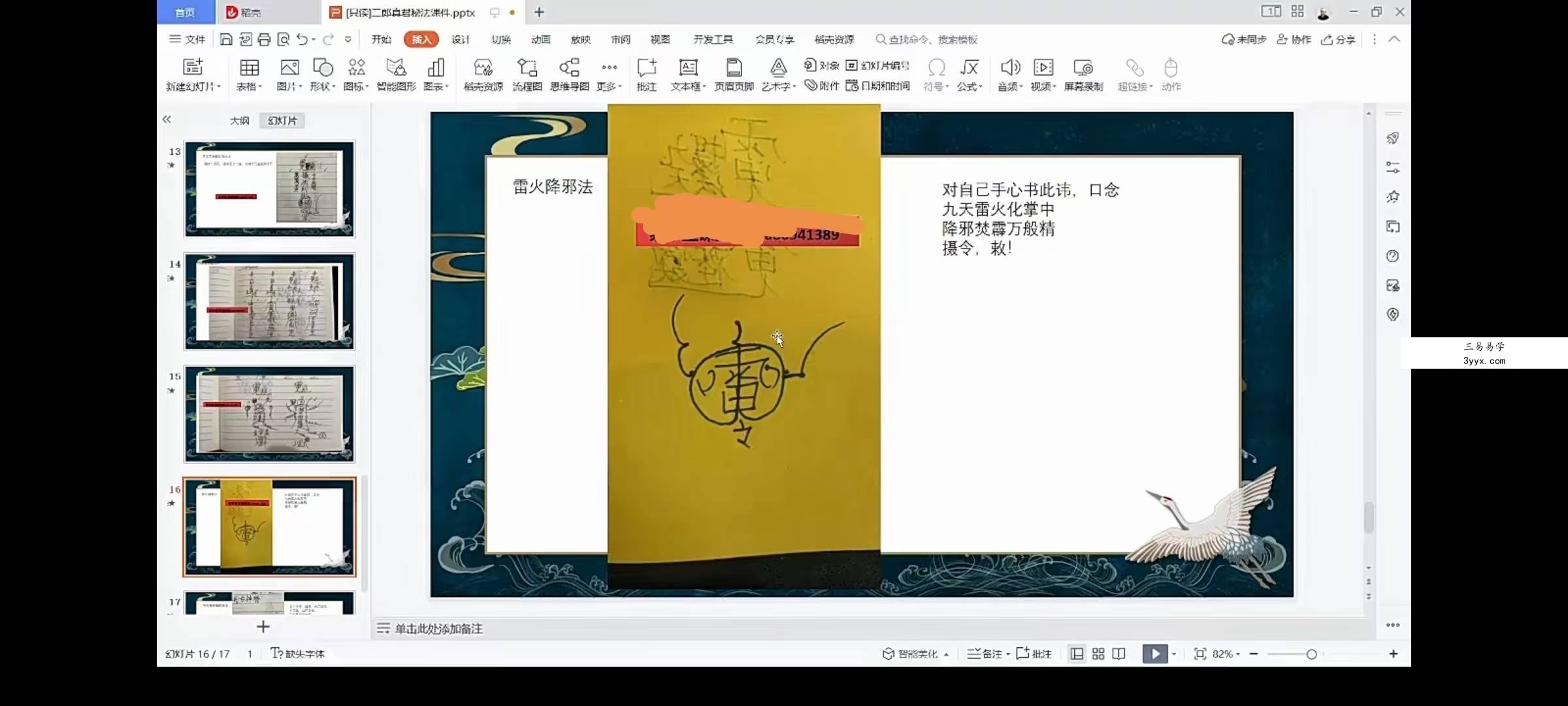Open the 82% zoom level dropdown
Screen dimensions: 1568x706
(1226, 654)
